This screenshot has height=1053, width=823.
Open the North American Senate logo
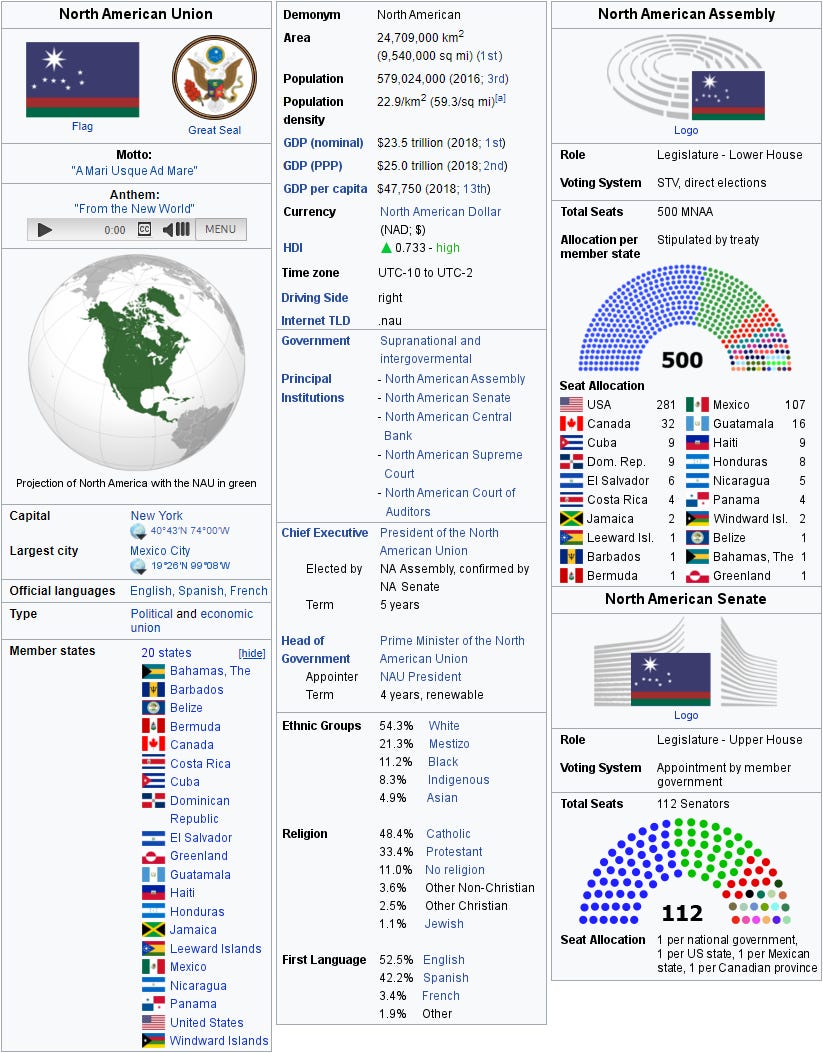tap(686, 662)
